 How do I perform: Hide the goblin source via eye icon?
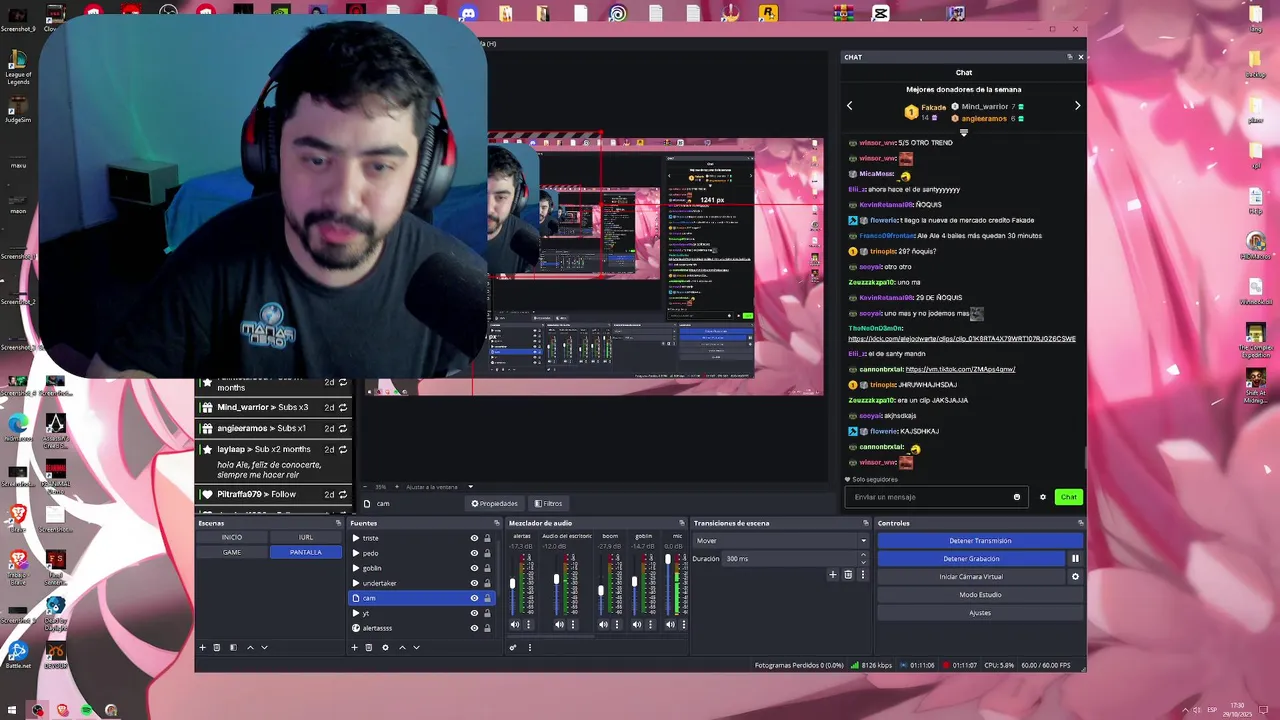click(474, 568)
